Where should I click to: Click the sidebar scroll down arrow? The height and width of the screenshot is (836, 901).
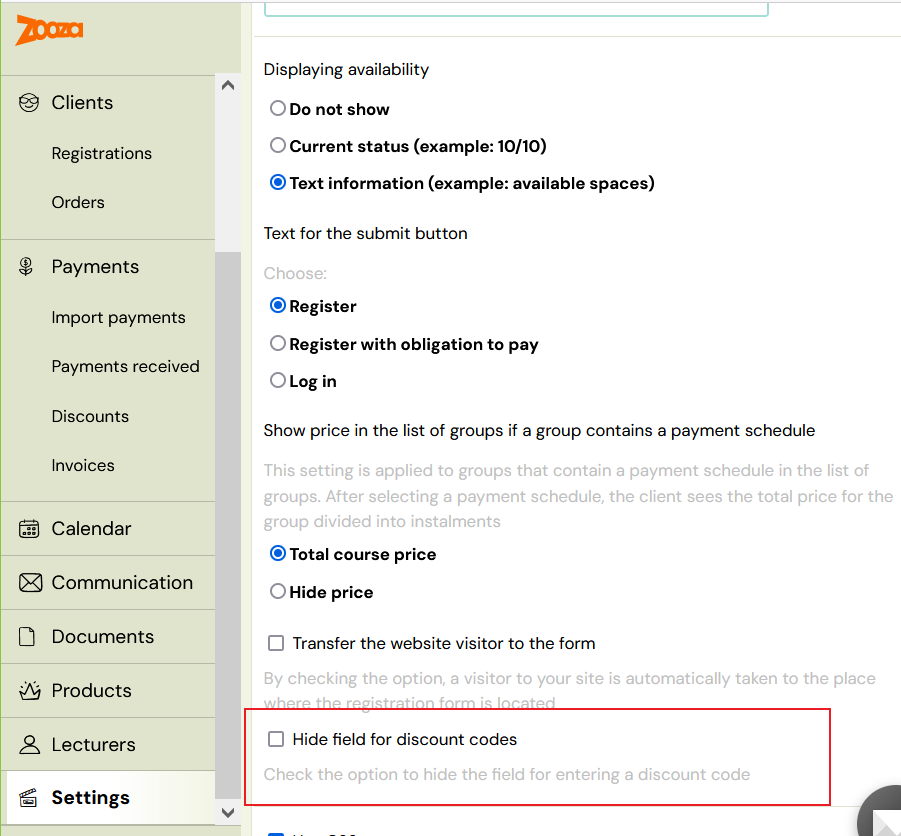[228, 812]
